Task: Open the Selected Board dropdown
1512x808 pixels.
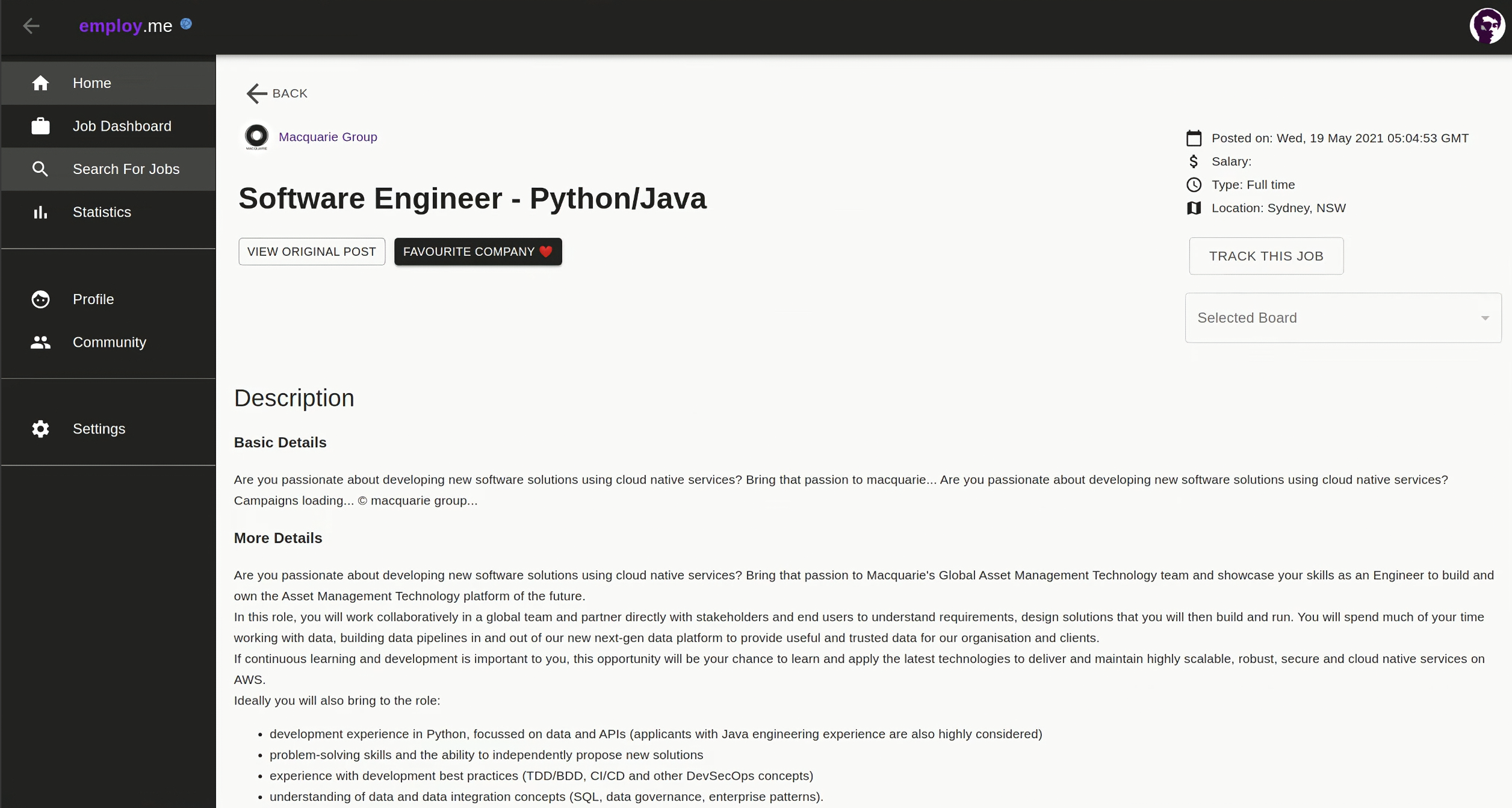Action: tap(1342, 317)
